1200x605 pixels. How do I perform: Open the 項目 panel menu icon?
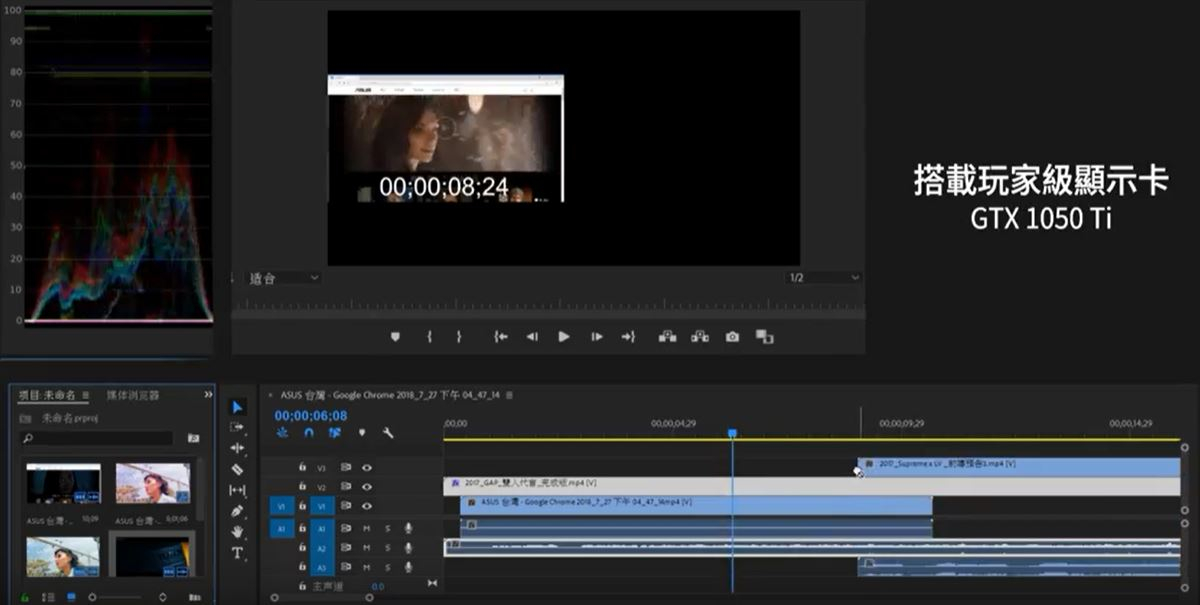pyautogui.click(x=86, y=395)
